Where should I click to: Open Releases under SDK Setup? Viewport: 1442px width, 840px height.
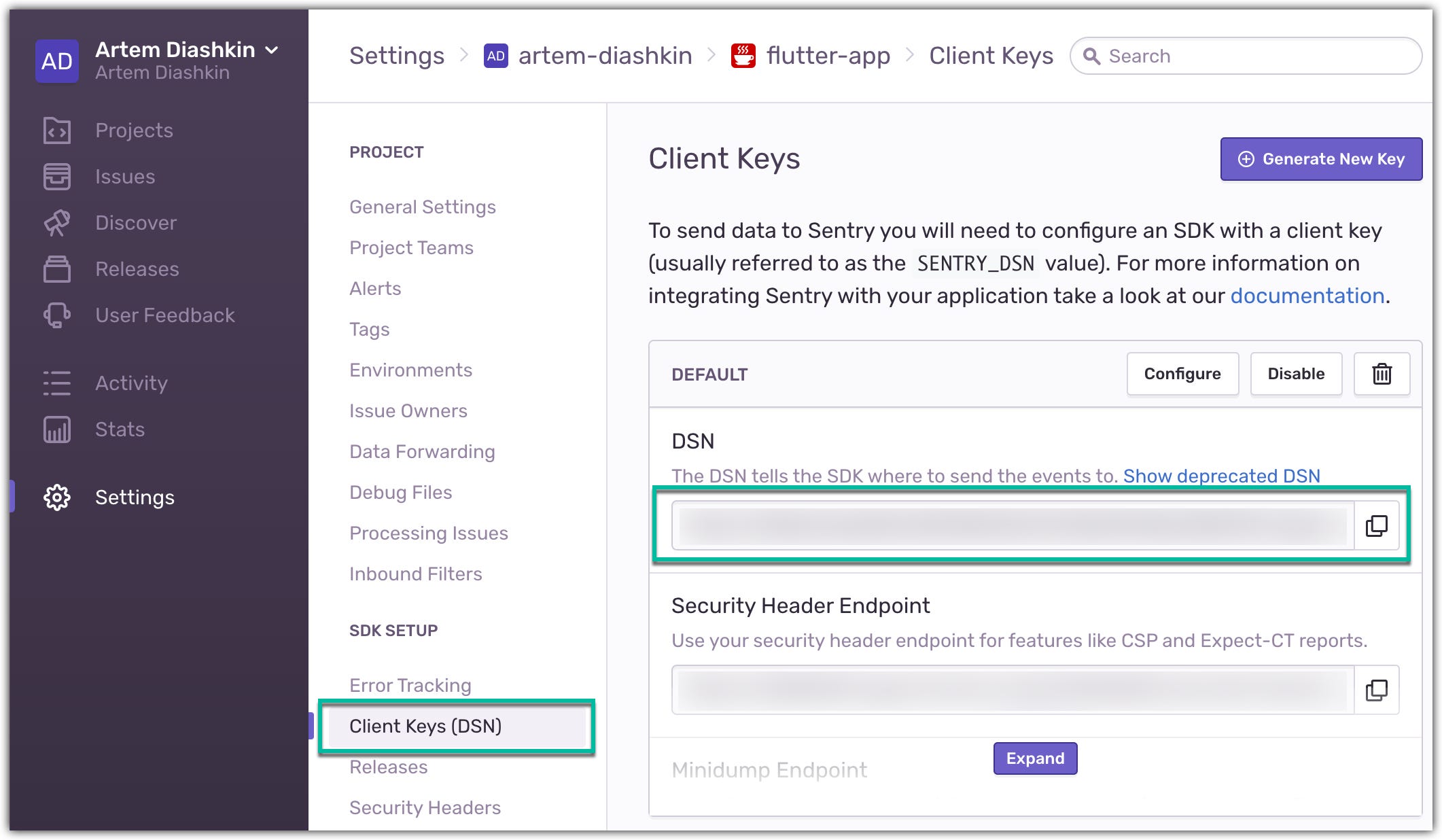(x=388, y=767)
